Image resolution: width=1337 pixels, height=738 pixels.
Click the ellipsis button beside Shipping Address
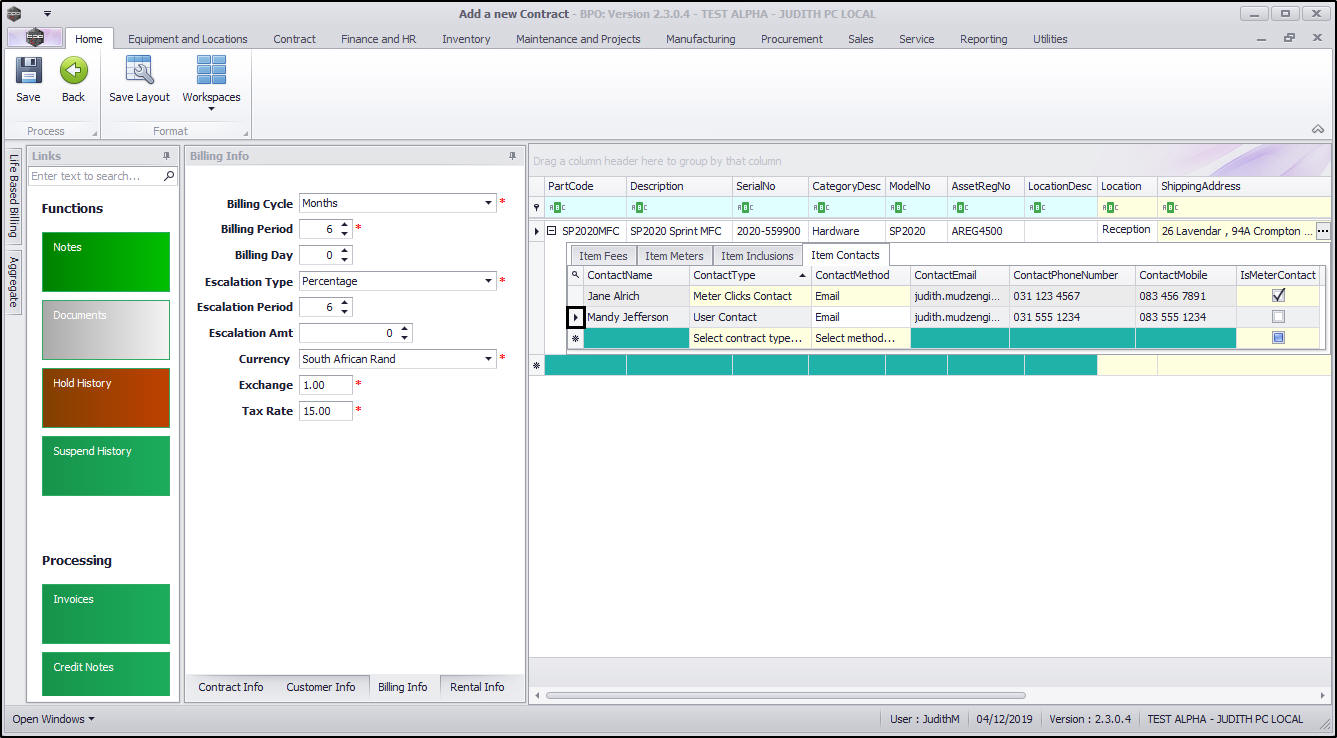click(1323, 231)
